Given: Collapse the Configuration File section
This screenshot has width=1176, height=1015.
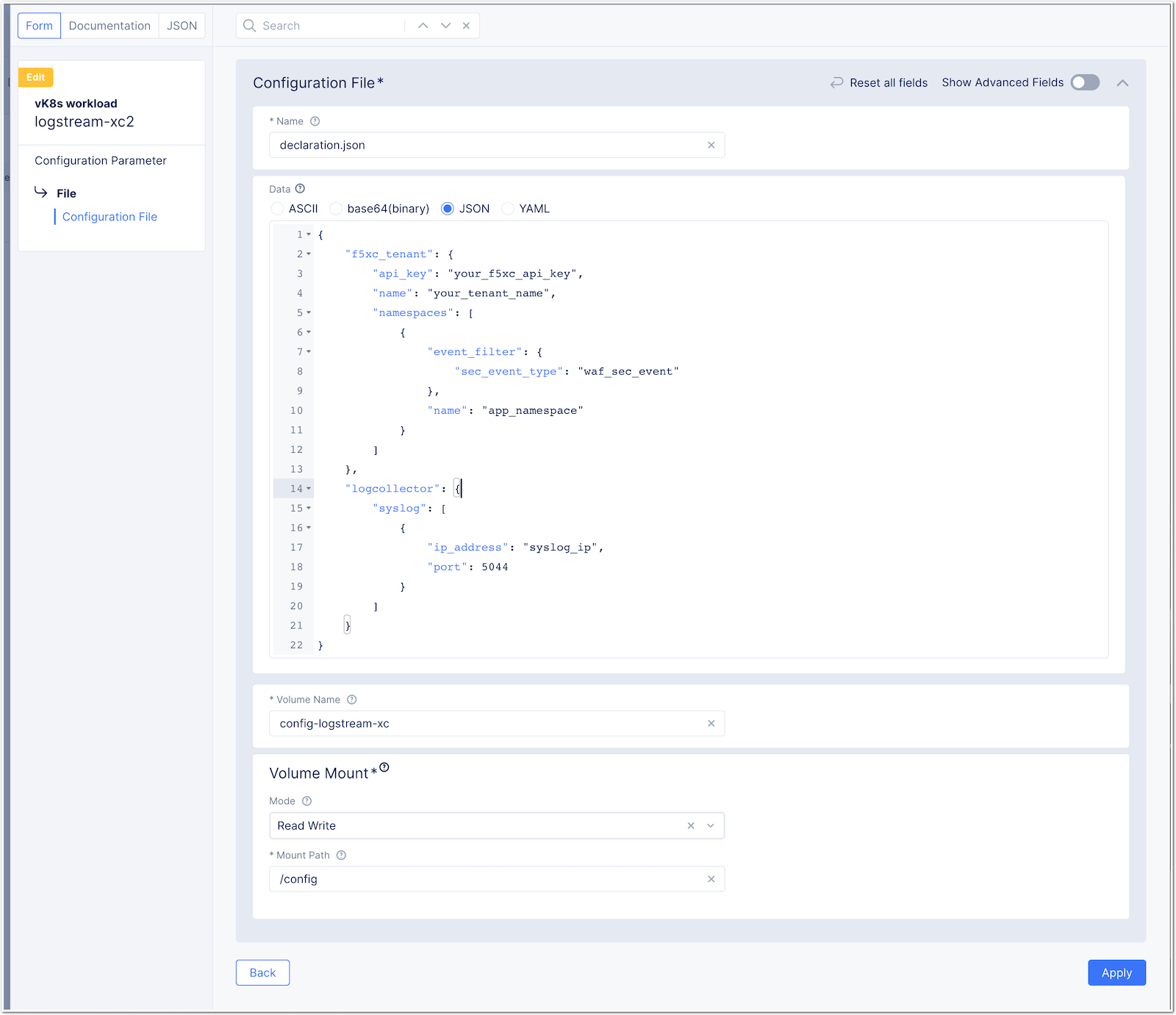Looking at the screenshot, I should tap(1122, 83).
